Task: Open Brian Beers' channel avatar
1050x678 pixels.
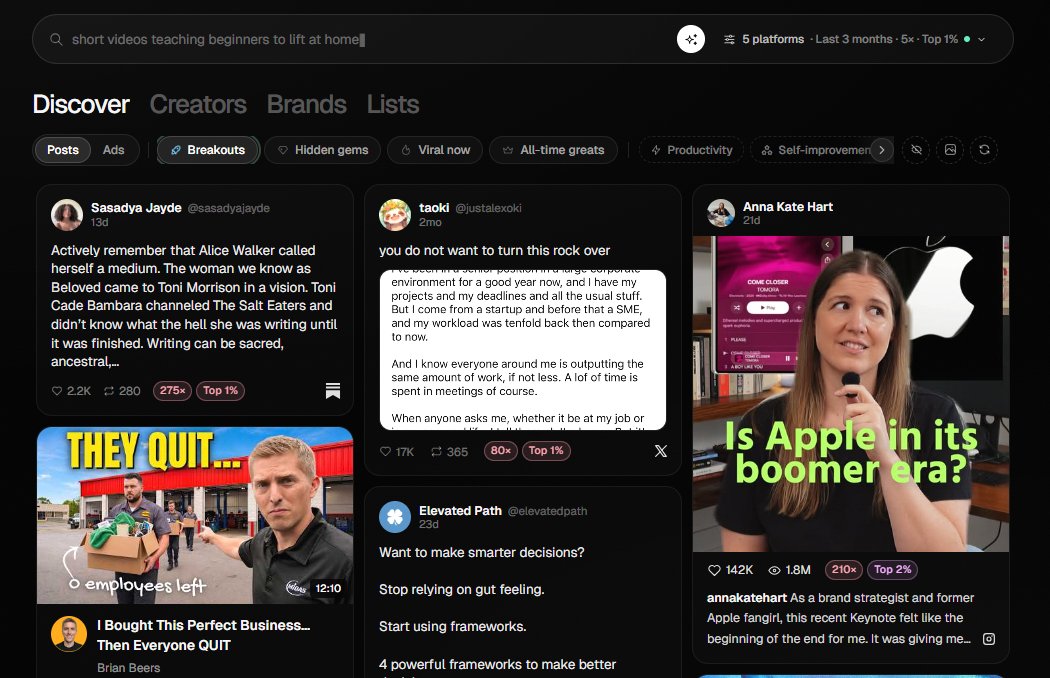Action: (x=69, y=634)
